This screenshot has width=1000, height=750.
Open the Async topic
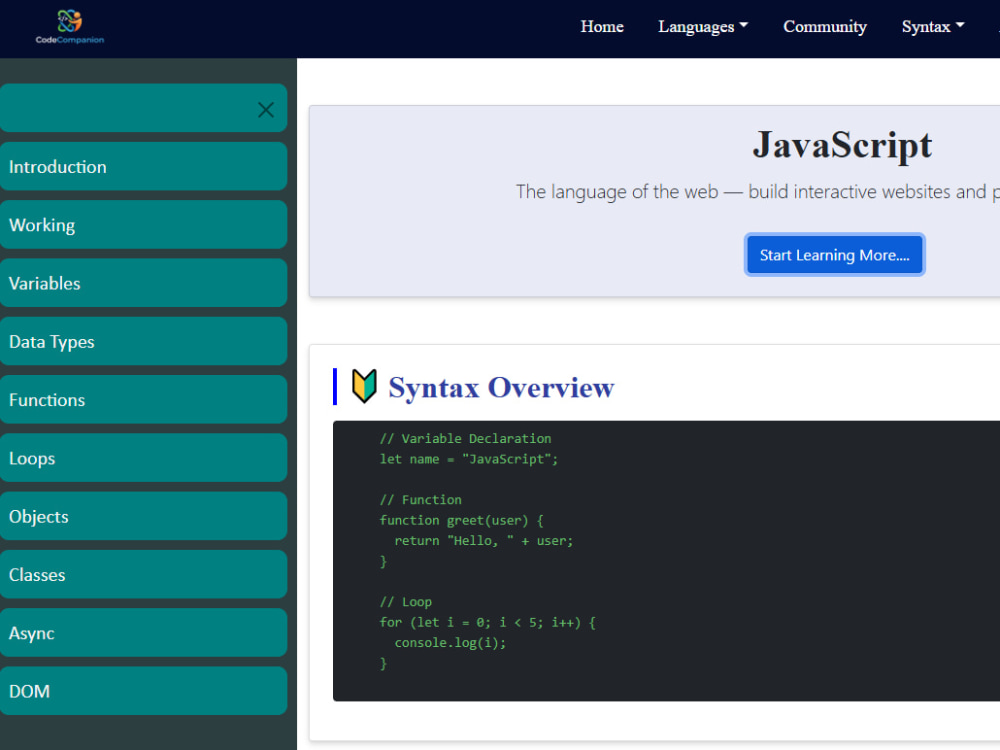[x=143, y=633]
